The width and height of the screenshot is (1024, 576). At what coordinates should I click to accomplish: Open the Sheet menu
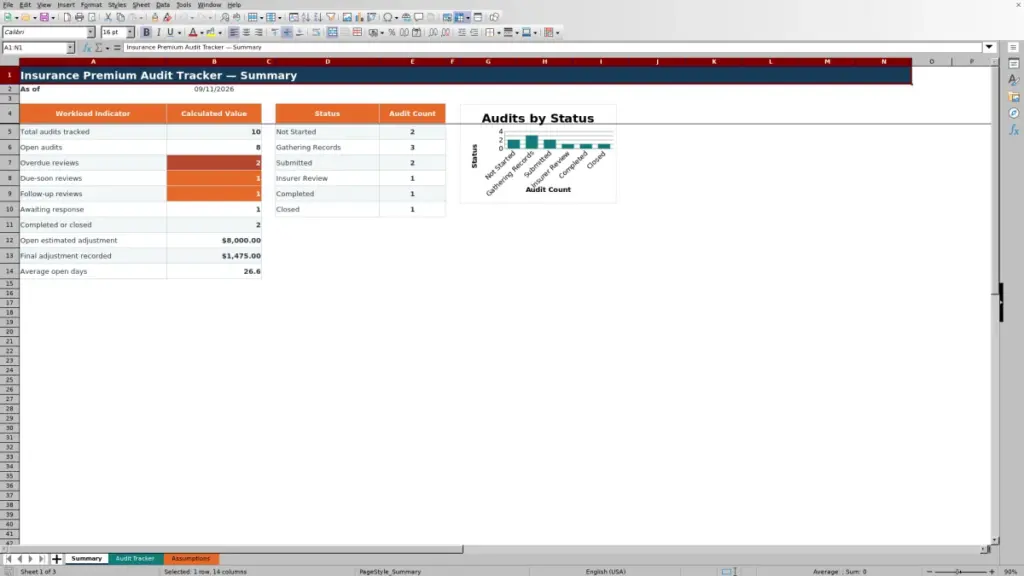point(141,5)
